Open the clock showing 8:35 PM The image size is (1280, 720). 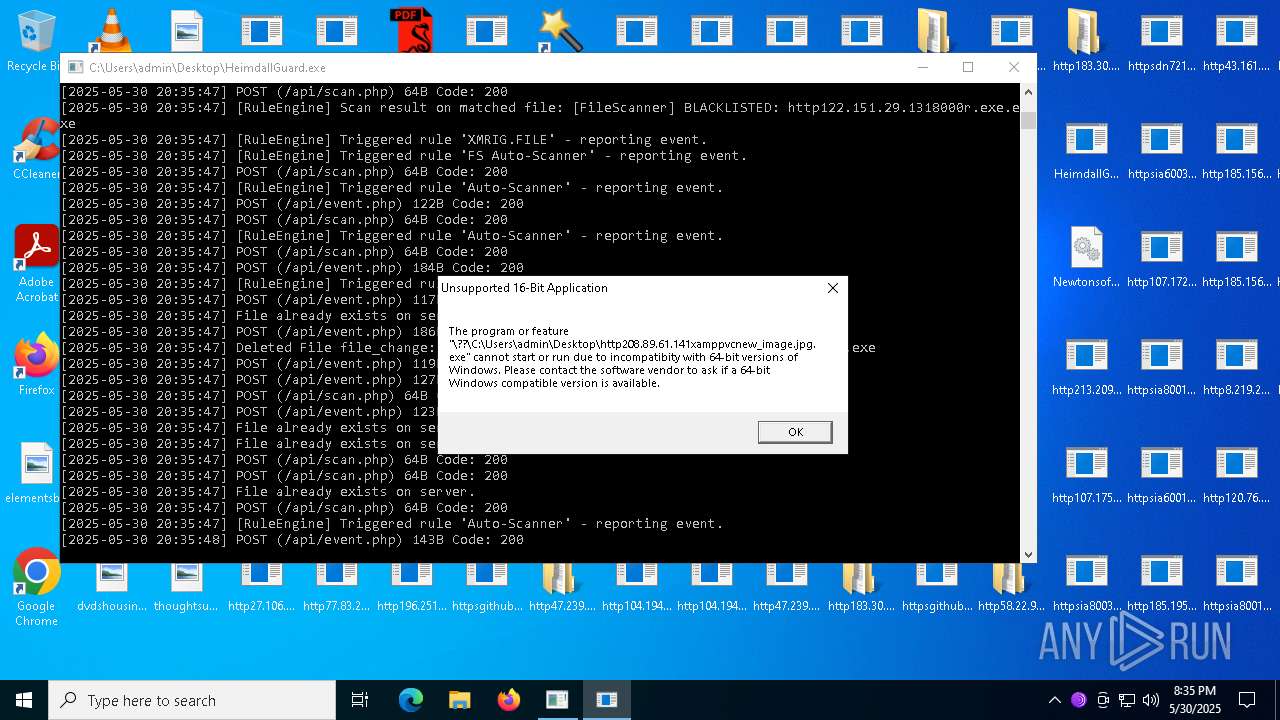click(1195, 700)
